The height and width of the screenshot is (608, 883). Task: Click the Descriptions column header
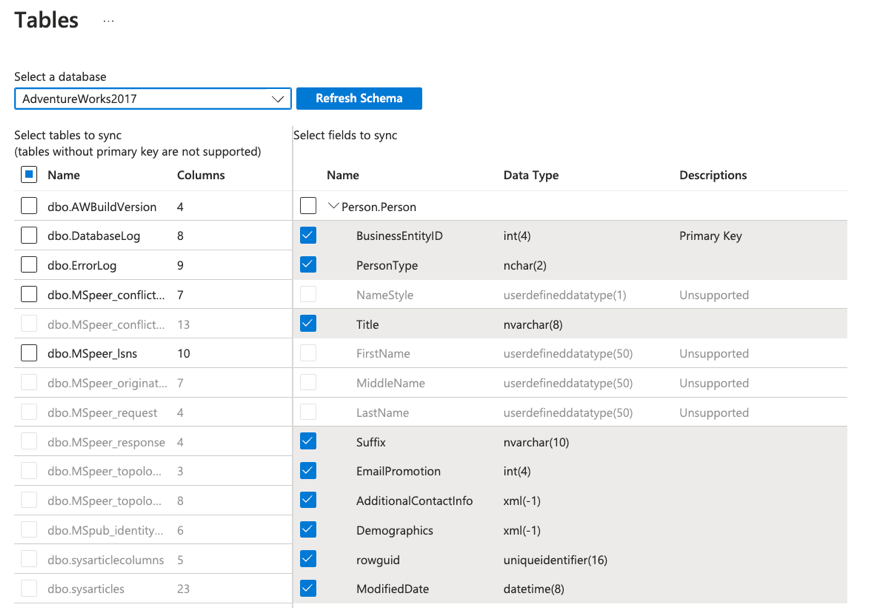click(x=713, y=175)
